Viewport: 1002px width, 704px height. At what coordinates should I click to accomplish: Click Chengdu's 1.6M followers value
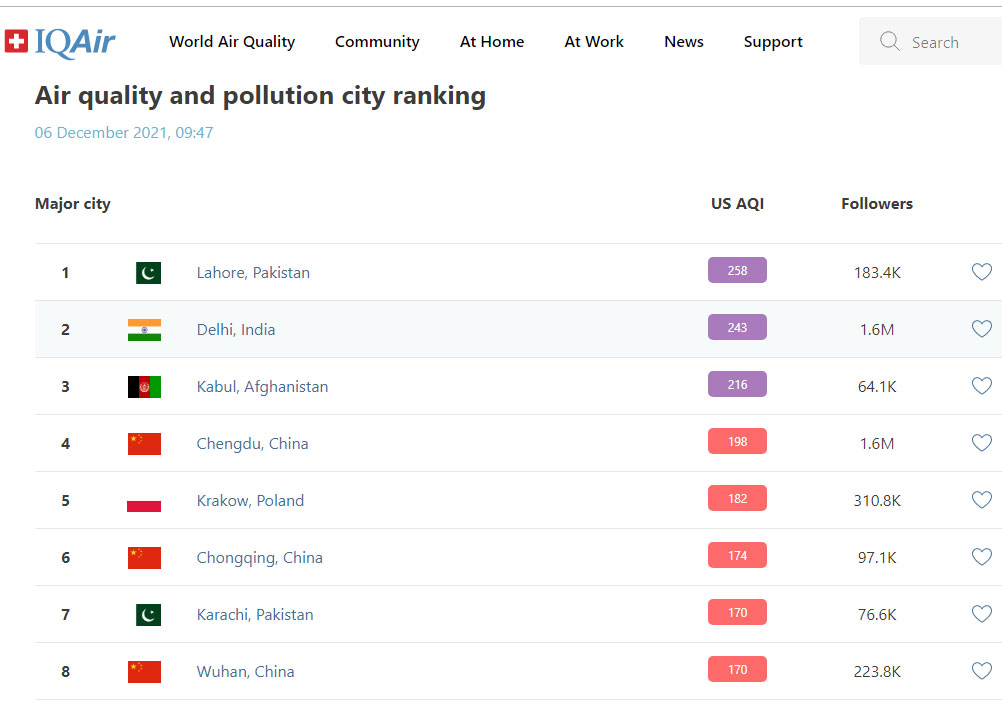pos(877,443)
